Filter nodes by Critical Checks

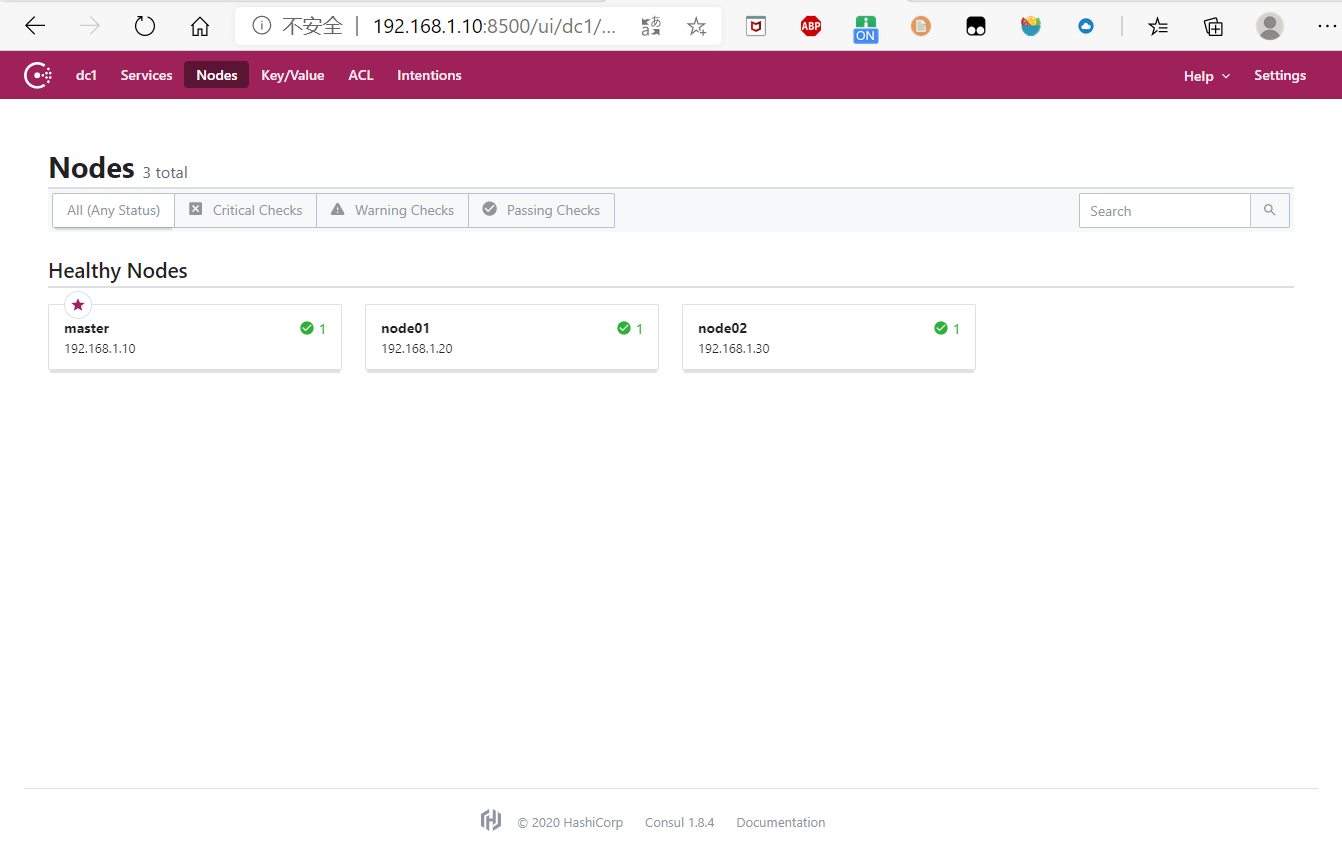click(246, 210)
